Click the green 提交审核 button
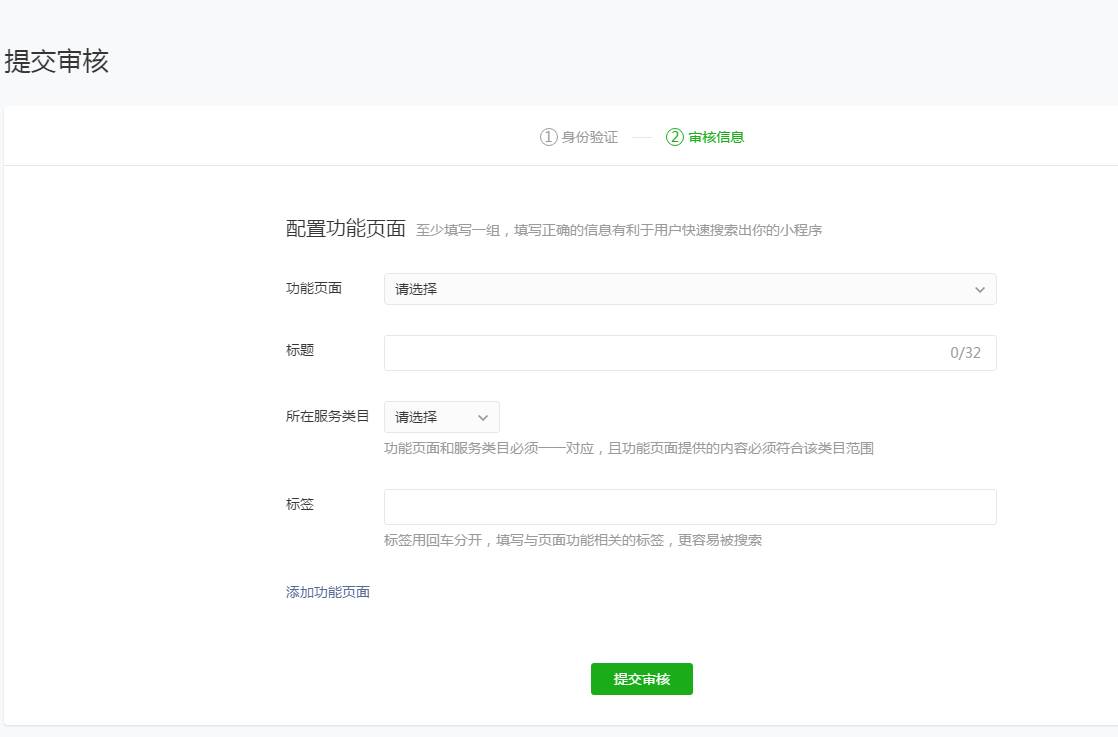 [641, 679]
